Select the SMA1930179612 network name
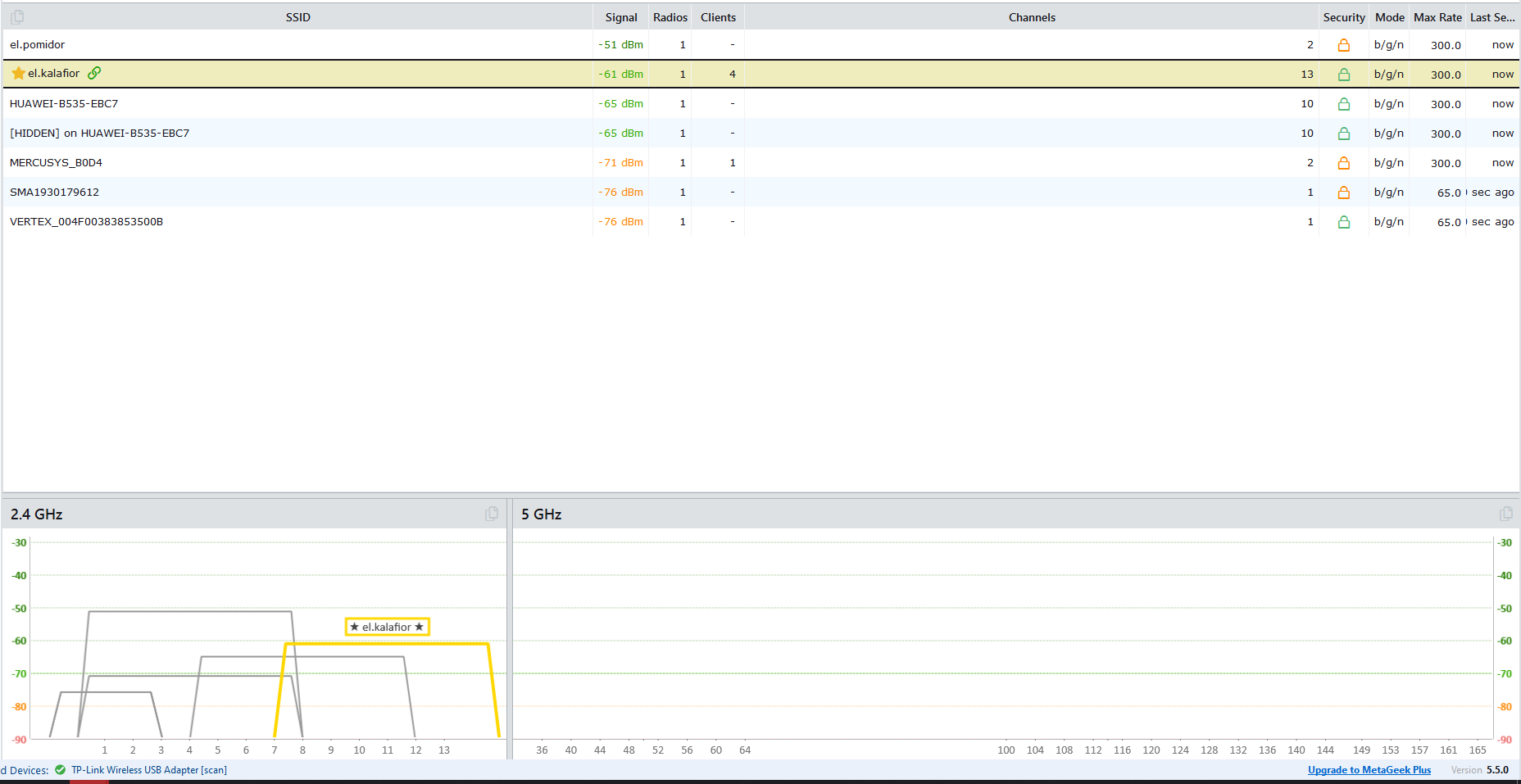1521x784 pixels. [54, 193]
